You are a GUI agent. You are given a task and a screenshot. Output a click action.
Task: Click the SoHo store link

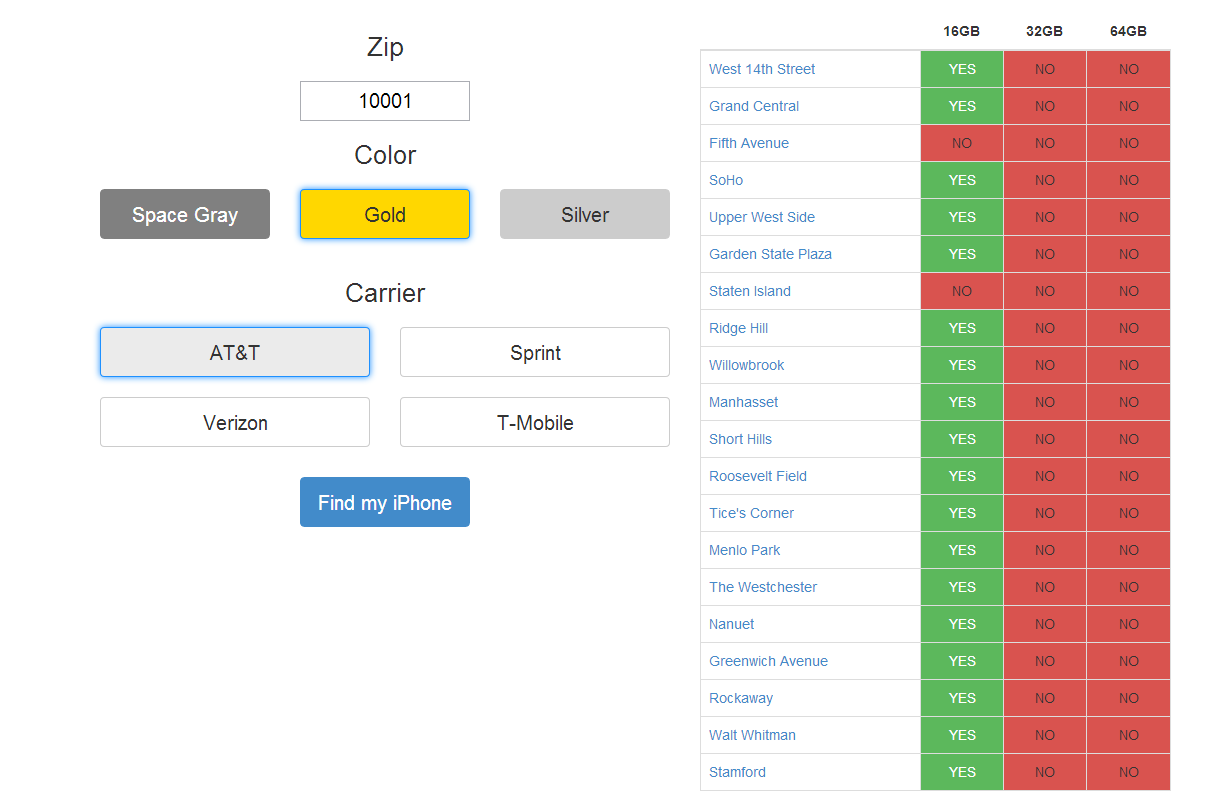pyautogui.click(x=726, y=180)
